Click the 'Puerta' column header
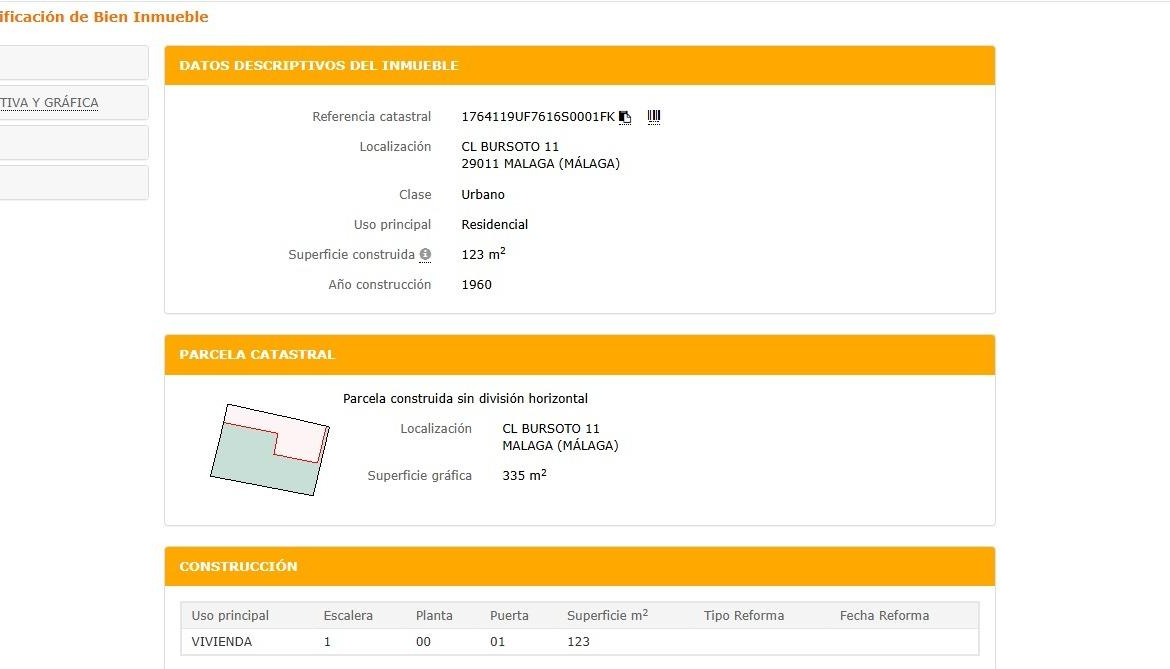The image size is (1170, 669). pos(509,616)
